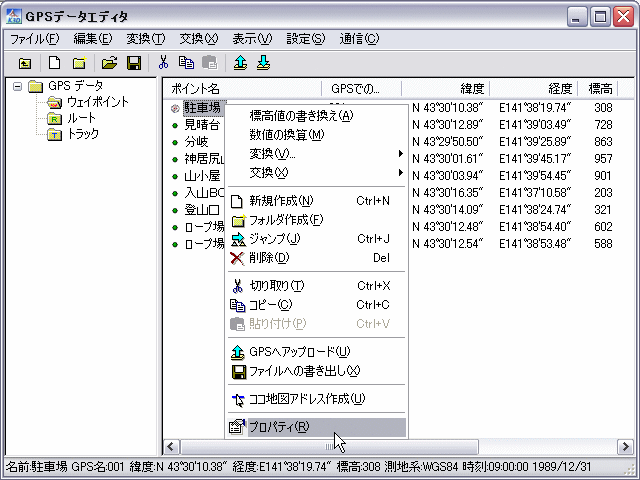The height and width of the screenshot is (480, 640).
Task: Select 新規作成(N) in context menu
Action: [x=316, y=201]
